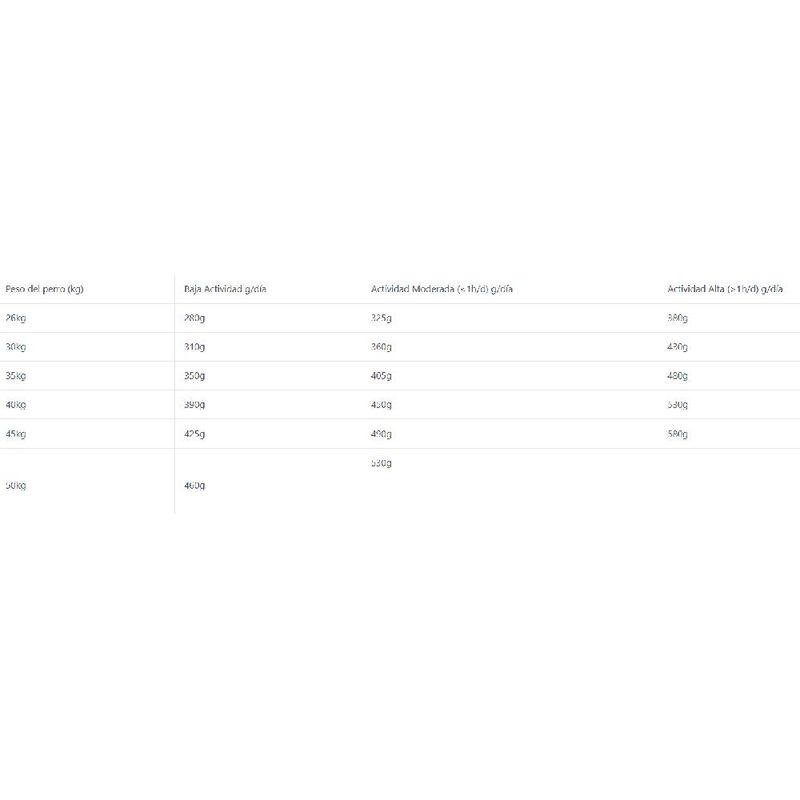Click the 26kg weight cell
Image resolution: width=800 pixels, height=800 pixels.
15,318
